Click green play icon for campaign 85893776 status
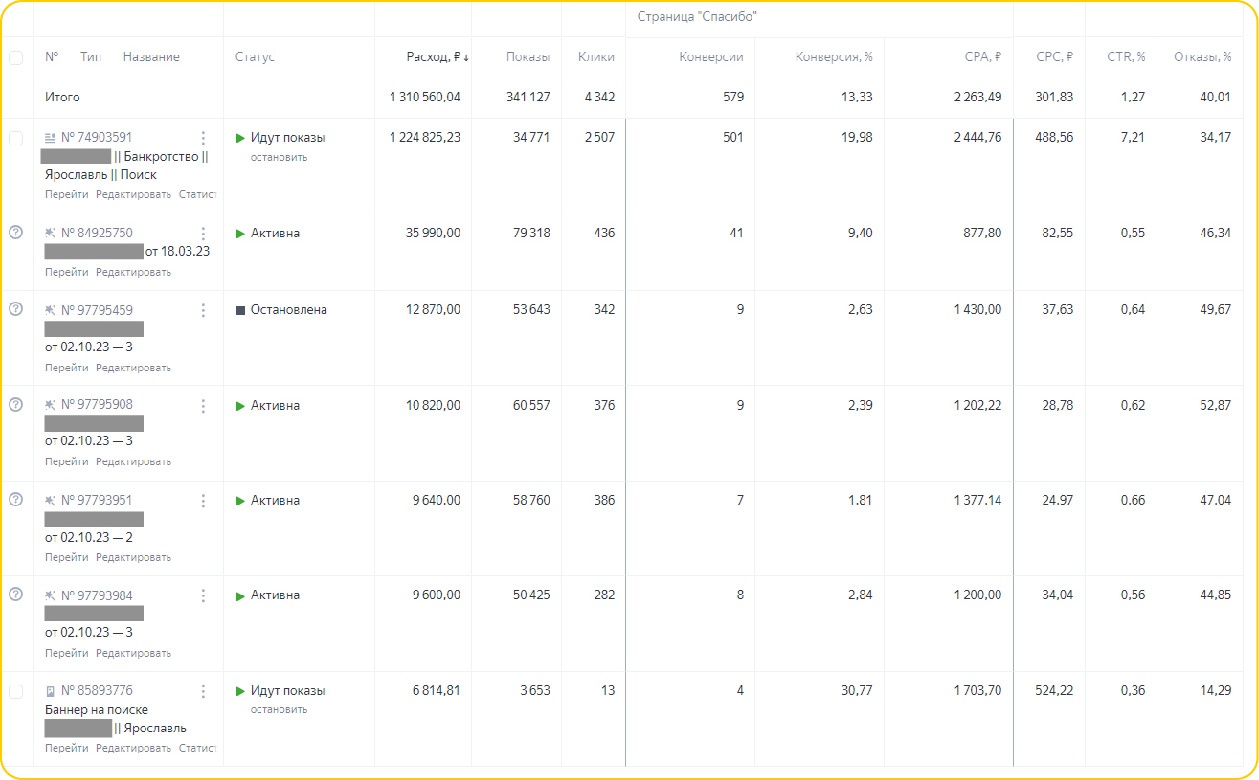Viewport: 1259px width, 780px height. (x=240, y=691)
